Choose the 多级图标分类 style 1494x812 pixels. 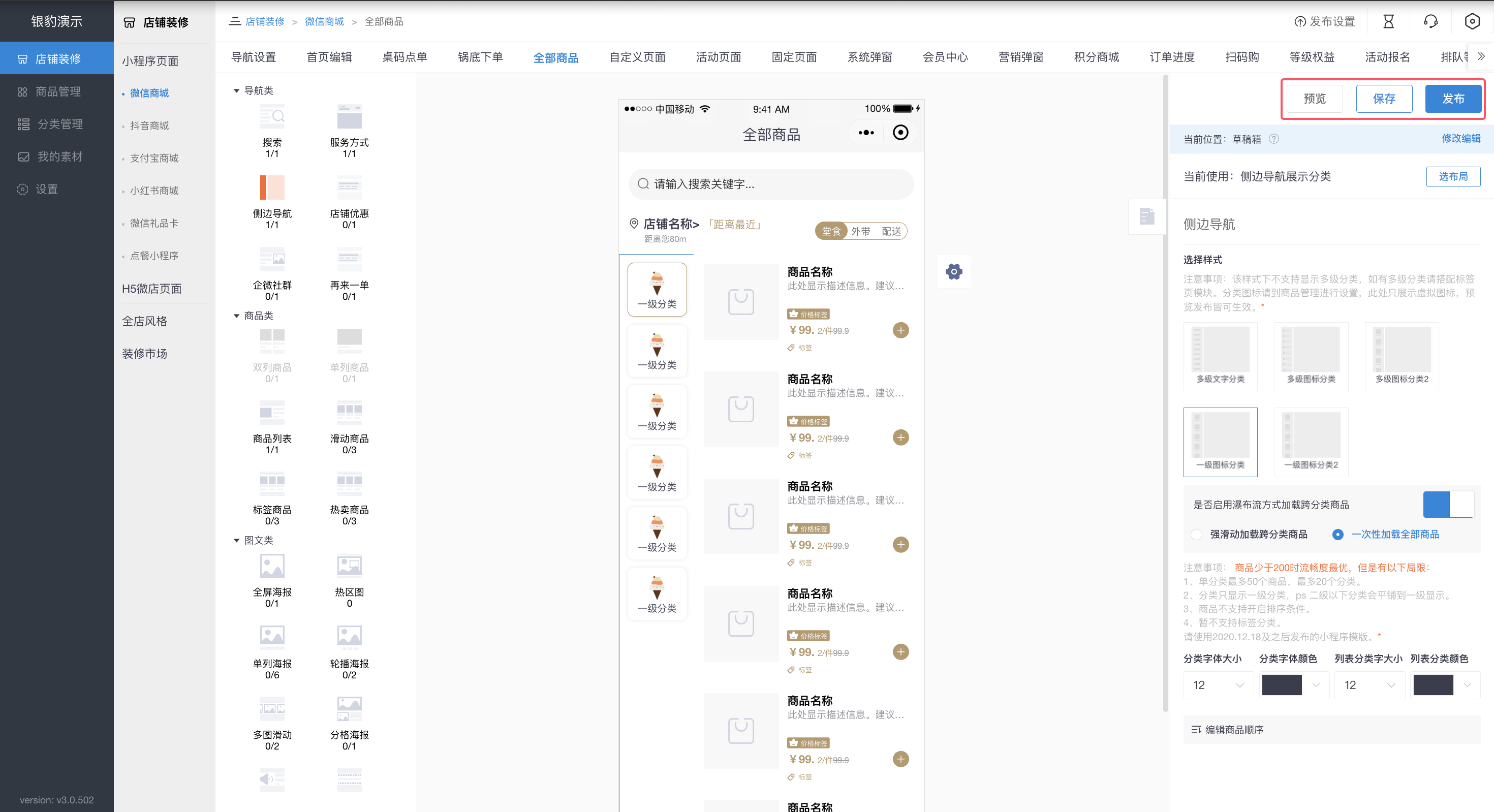coord(1311,356)
